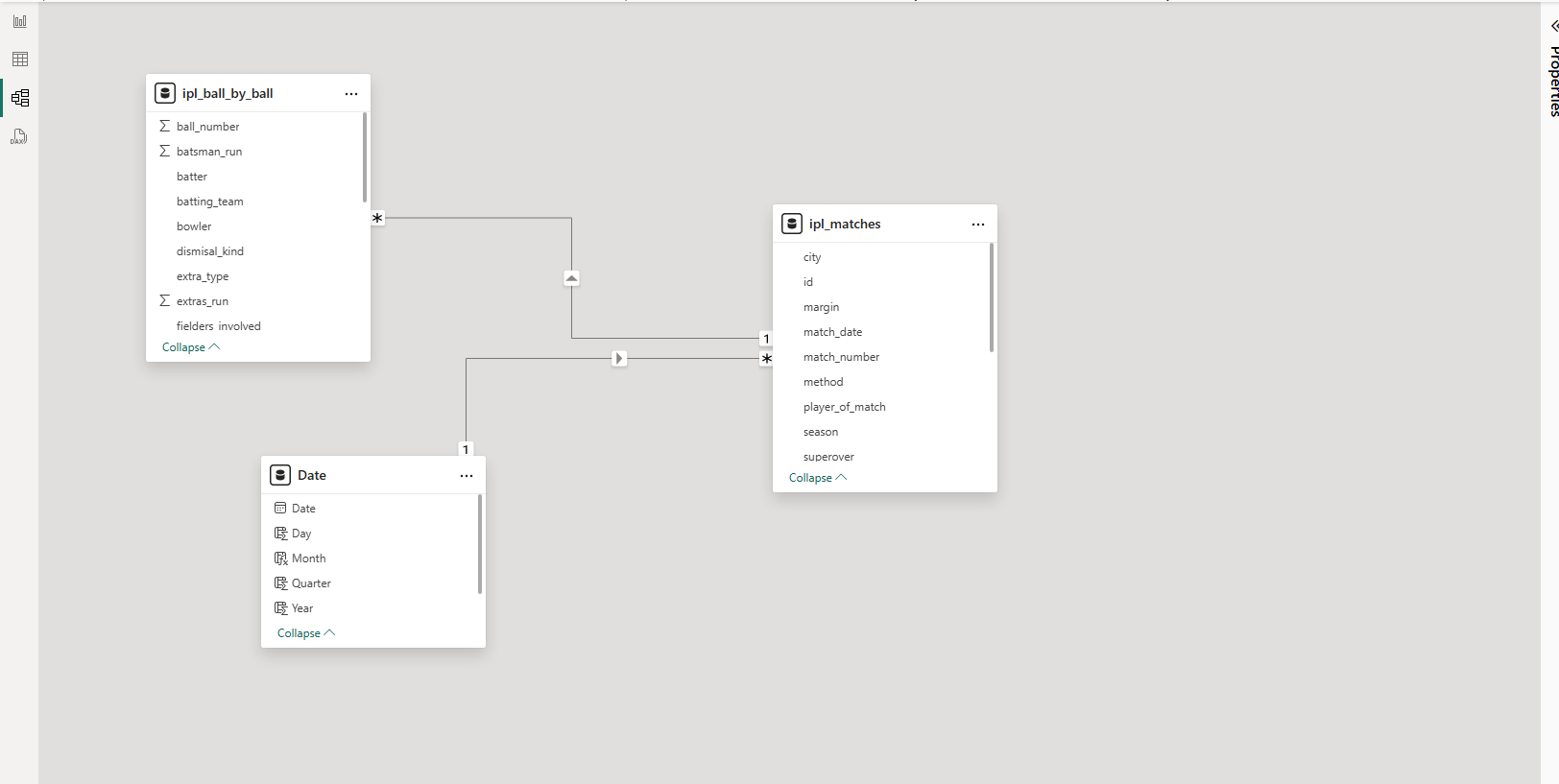Collapse the ipl_ball_by_ball table
The height and width of the screenshot is (784, 1559).
click(x=190, y=347)
